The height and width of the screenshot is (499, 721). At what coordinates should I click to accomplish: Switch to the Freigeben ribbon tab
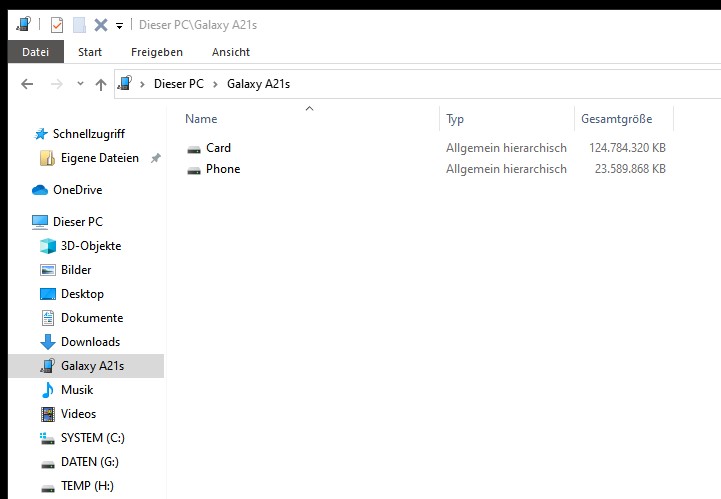(x=157, y=52)
